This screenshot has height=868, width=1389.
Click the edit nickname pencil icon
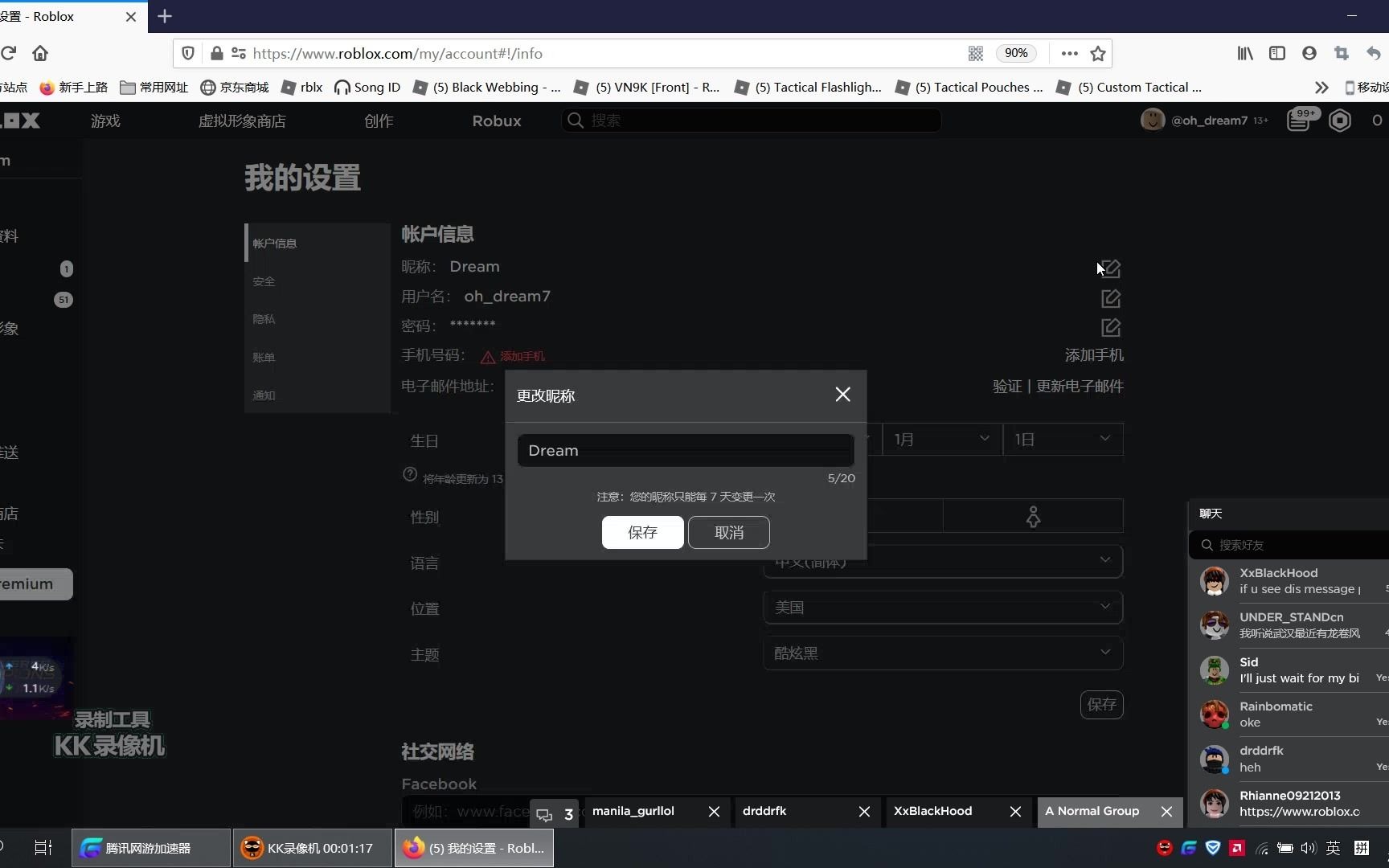click(1110, 268)
